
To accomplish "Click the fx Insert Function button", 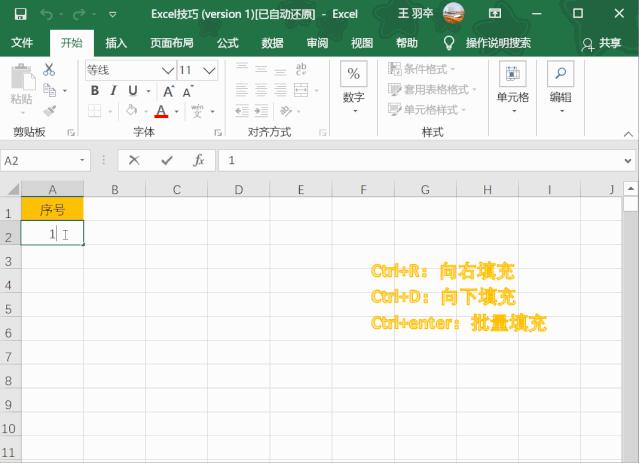I will pos(198,160).
